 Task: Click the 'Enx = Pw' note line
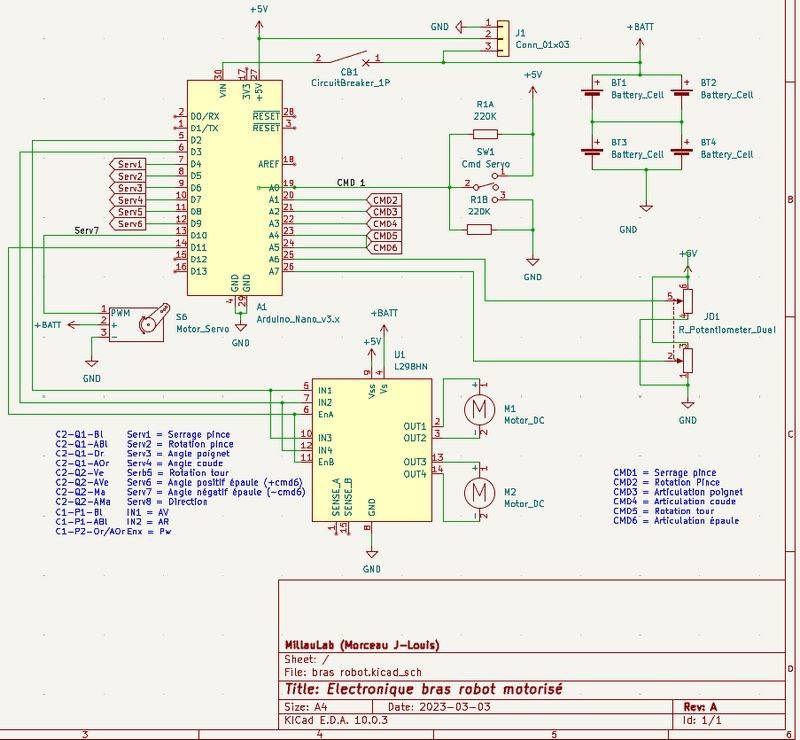(x=148, y=531)
